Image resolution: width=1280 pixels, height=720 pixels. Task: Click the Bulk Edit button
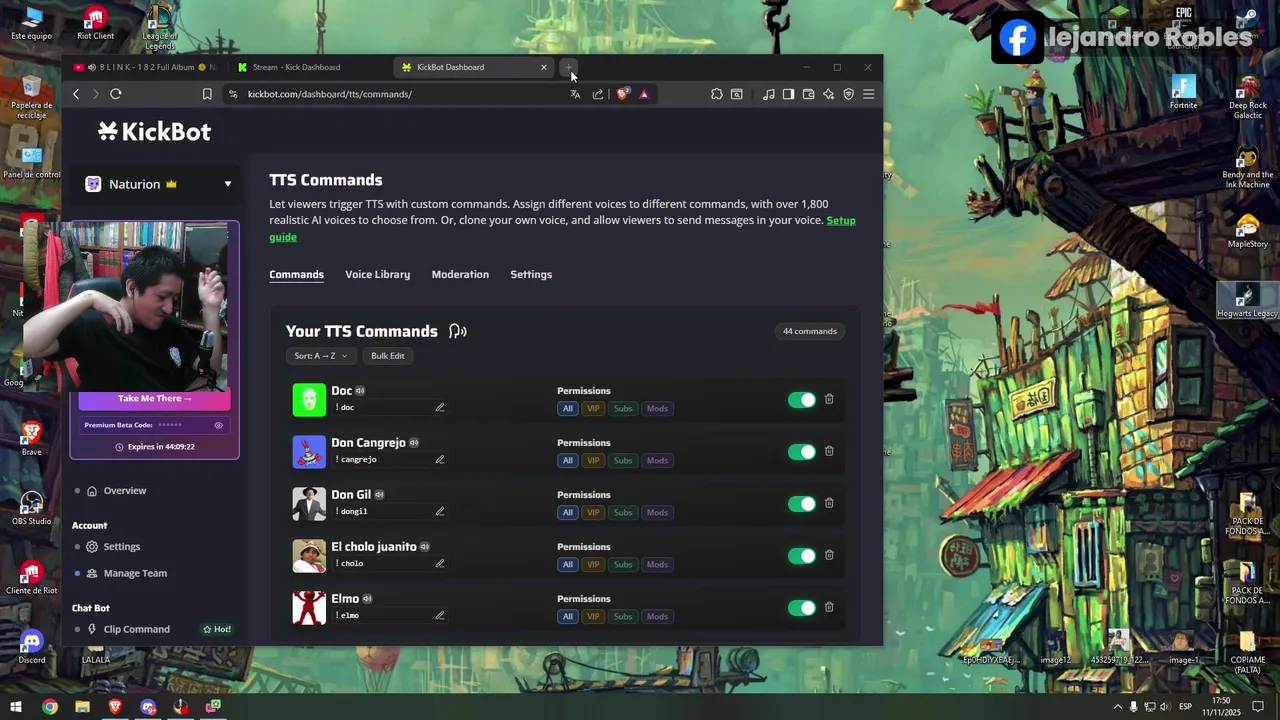pos(388,356)
